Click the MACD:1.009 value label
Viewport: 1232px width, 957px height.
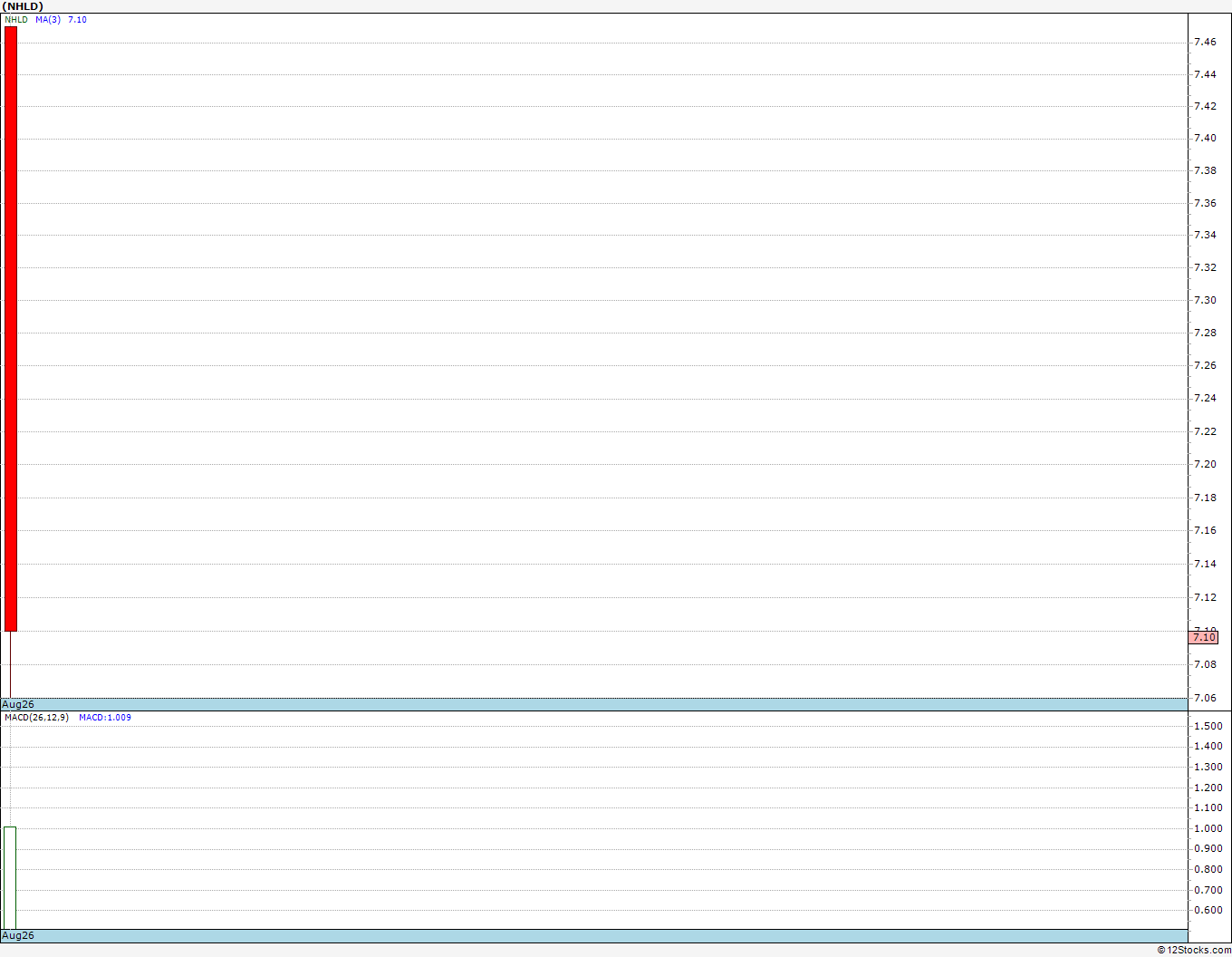point(105,718)
